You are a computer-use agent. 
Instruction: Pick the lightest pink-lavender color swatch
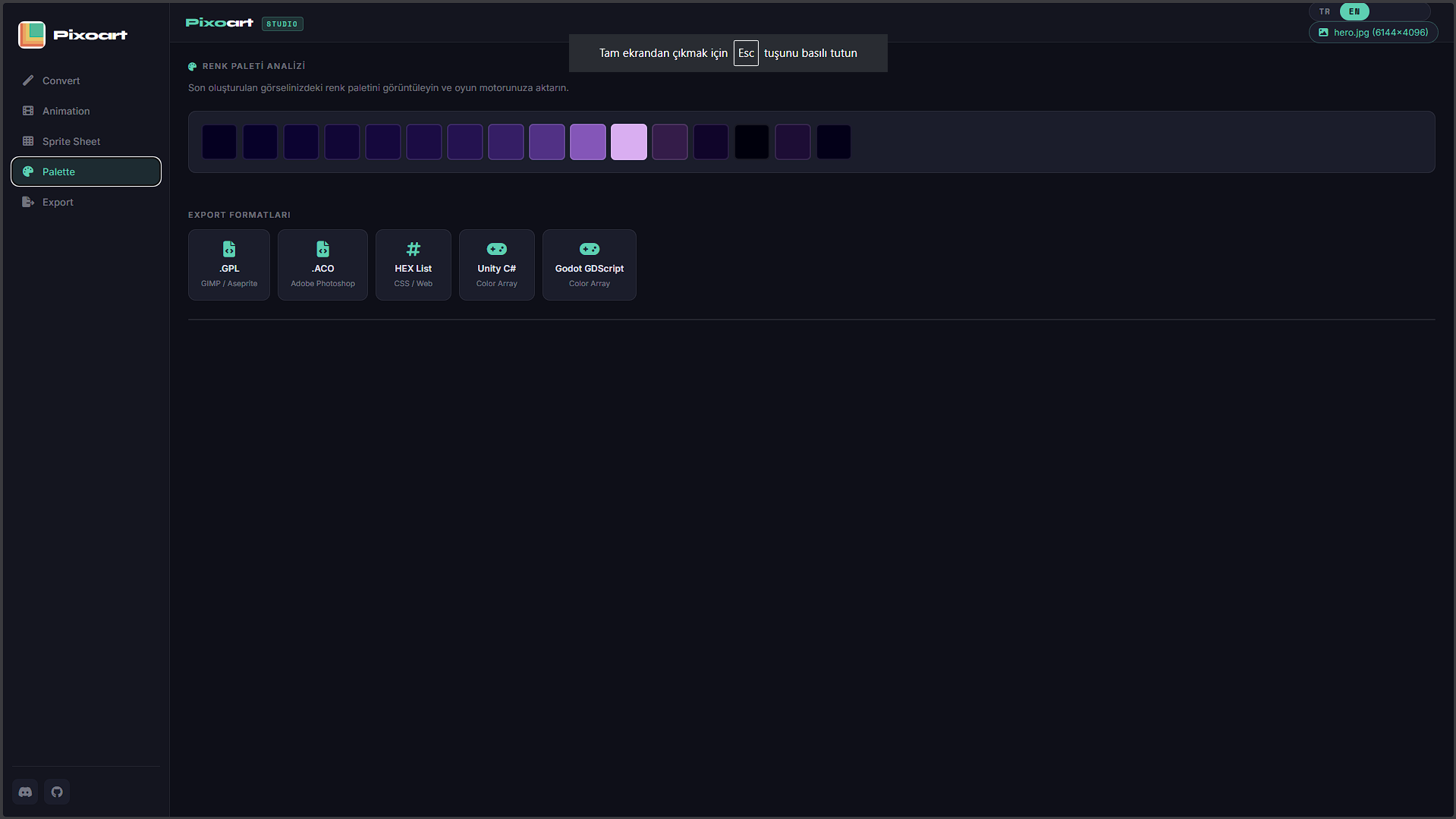tap(629, 142)
